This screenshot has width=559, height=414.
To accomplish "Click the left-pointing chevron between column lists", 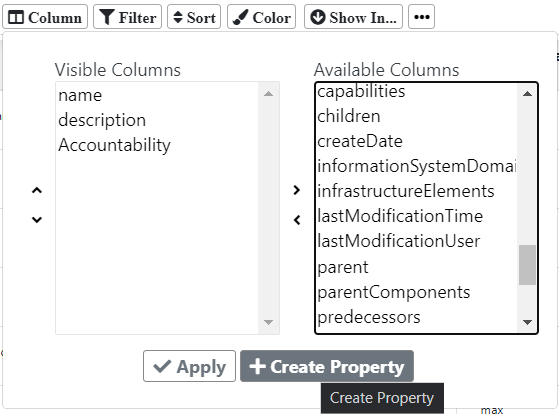I will click(x=297, y=220).
